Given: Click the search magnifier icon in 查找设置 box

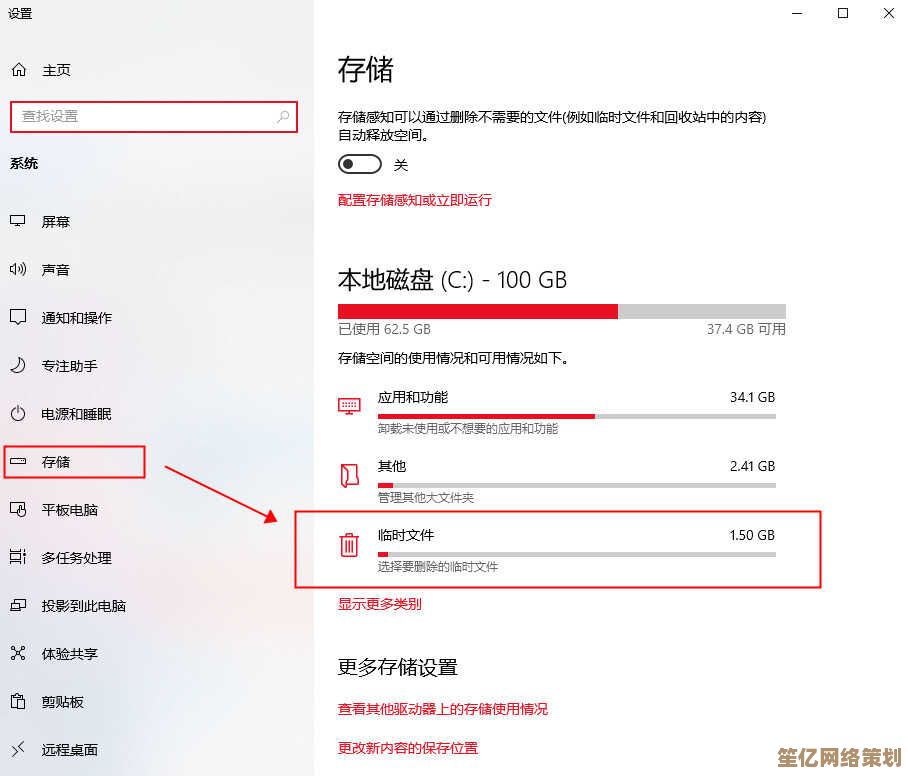Looking at the screenshot, I should tap(283, 116).
